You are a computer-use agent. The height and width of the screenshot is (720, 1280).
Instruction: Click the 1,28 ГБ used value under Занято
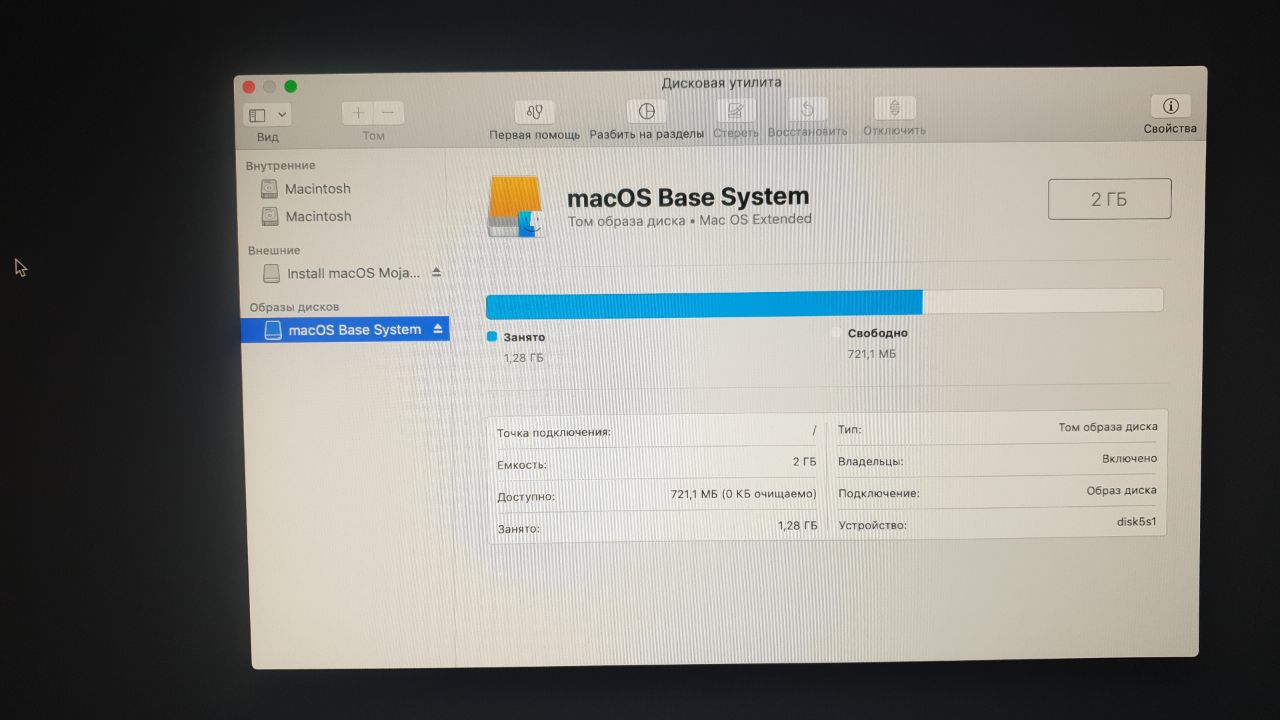pyautogui.click(x=524, y=357)
